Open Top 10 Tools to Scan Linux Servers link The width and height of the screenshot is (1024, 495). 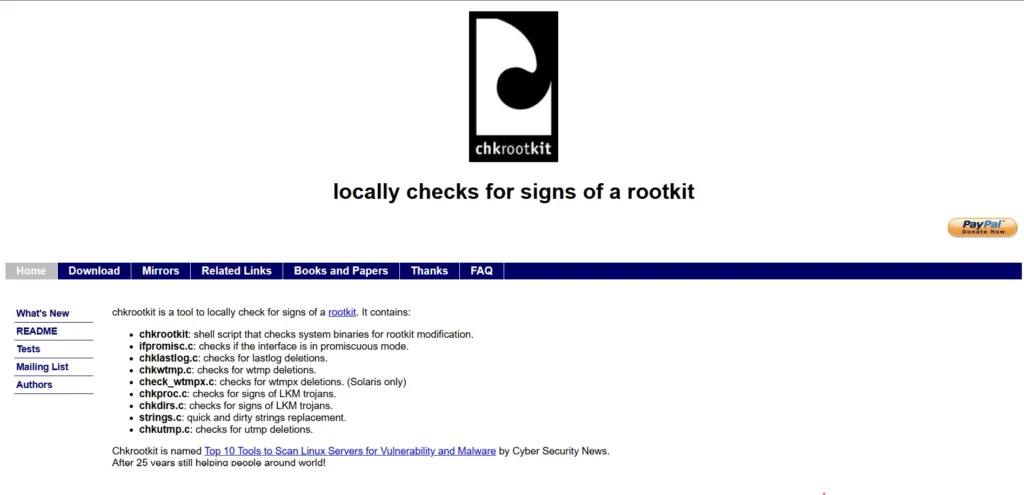pos(350,451)
